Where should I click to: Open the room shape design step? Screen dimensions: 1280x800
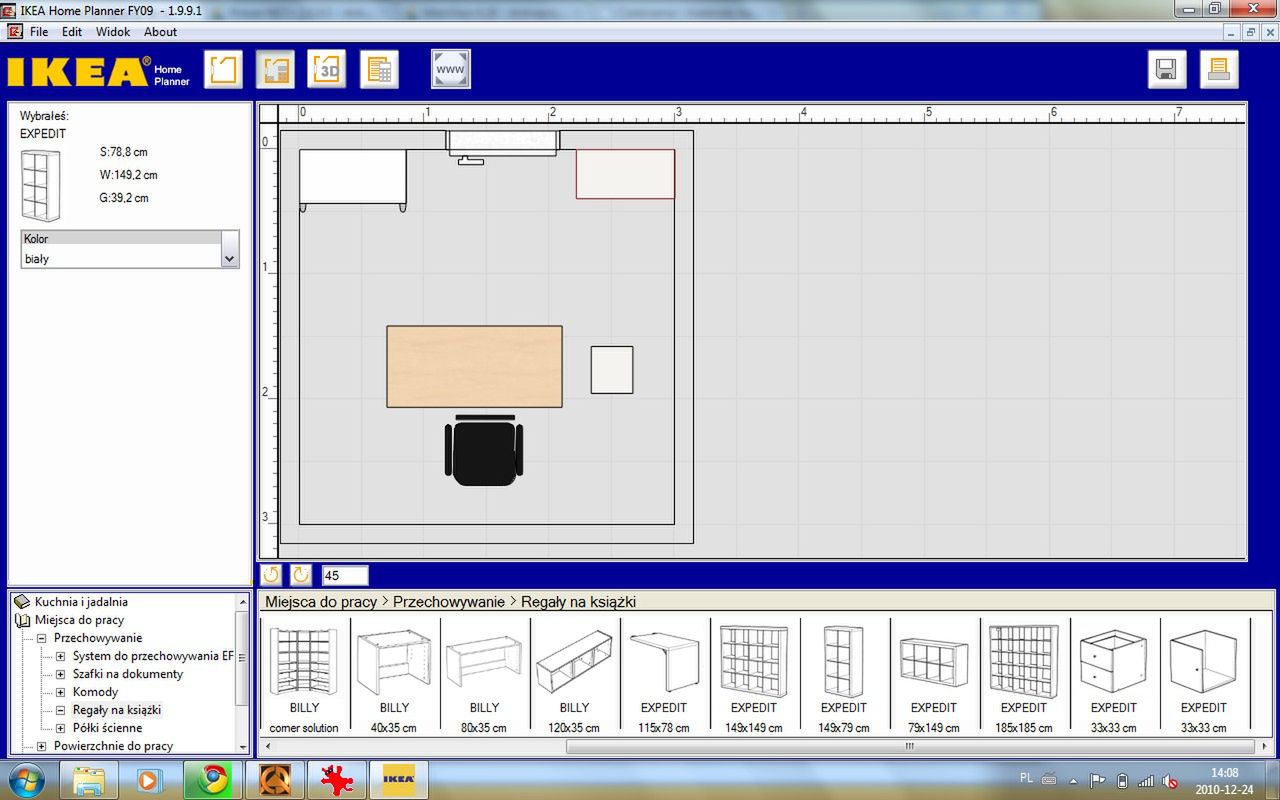click(224, 70)
